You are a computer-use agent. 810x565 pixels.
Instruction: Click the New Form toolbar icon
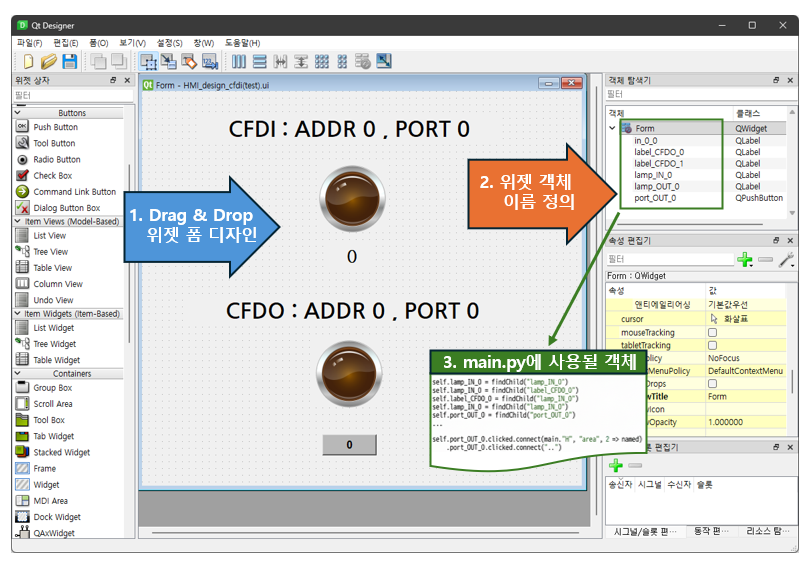tap(28, 62)
